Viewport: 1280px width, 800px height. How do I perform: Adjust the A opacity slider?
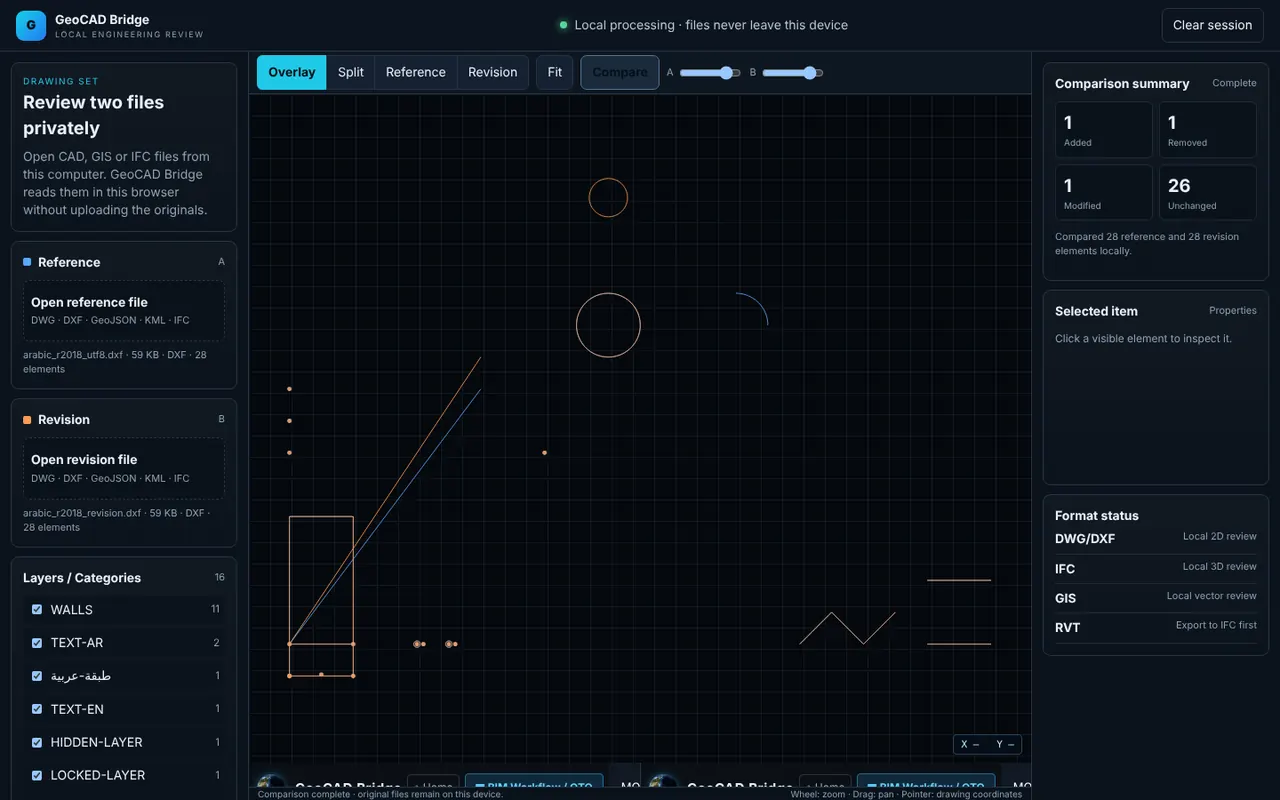(710, 73)
